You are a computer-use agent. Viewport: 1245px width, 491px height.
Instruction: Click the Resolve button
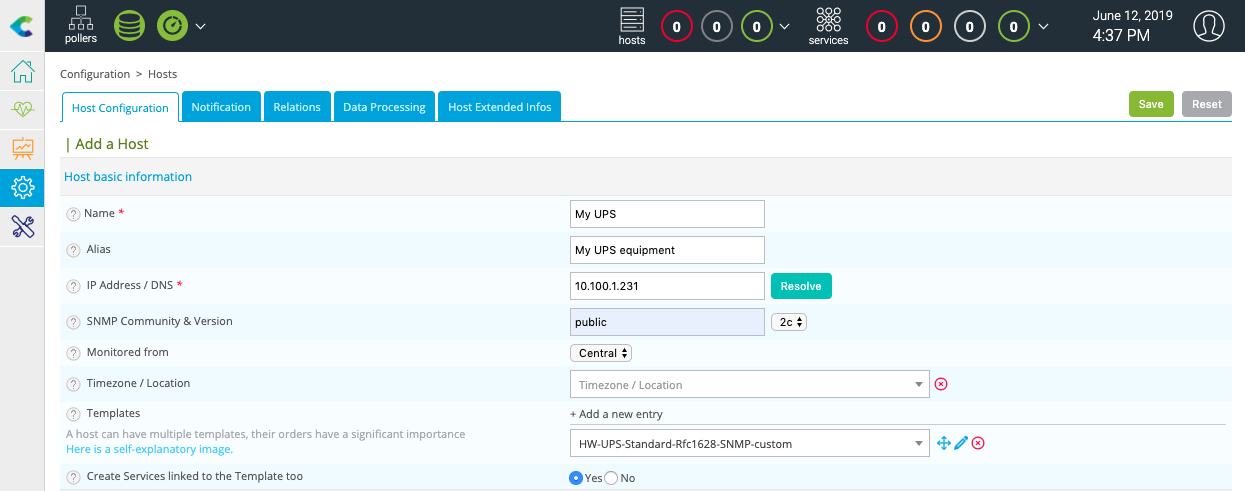800,286
